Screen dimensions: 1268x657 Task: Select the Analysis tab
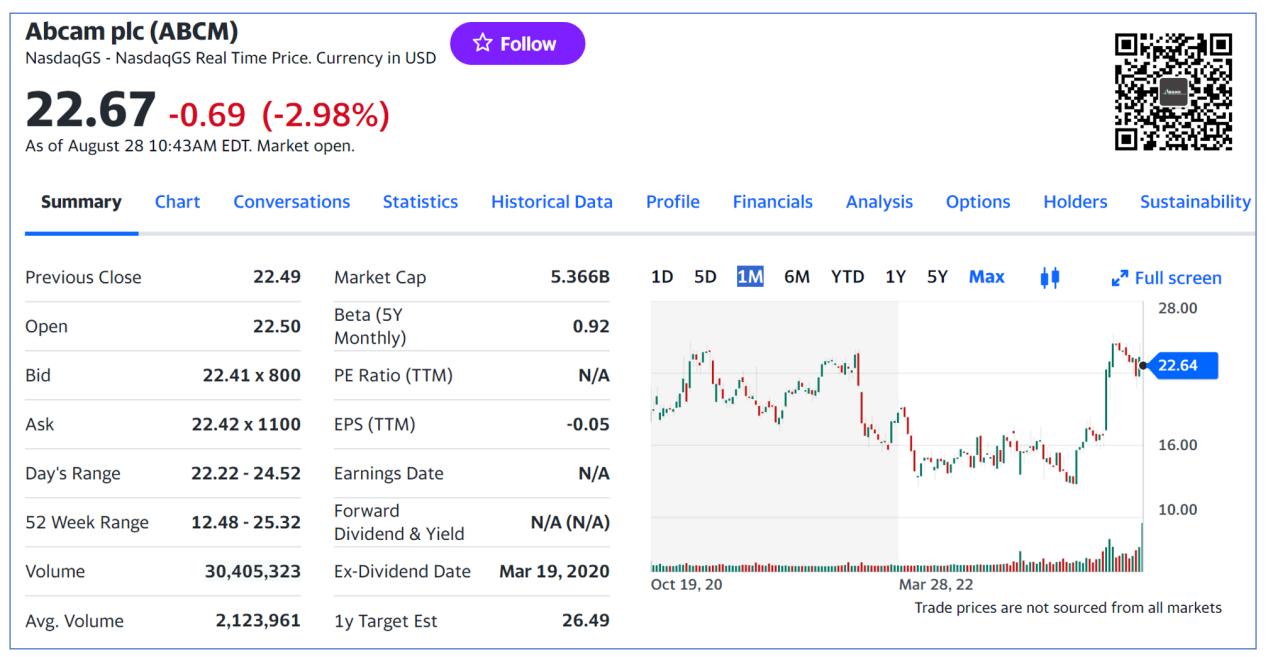(879, 202)
